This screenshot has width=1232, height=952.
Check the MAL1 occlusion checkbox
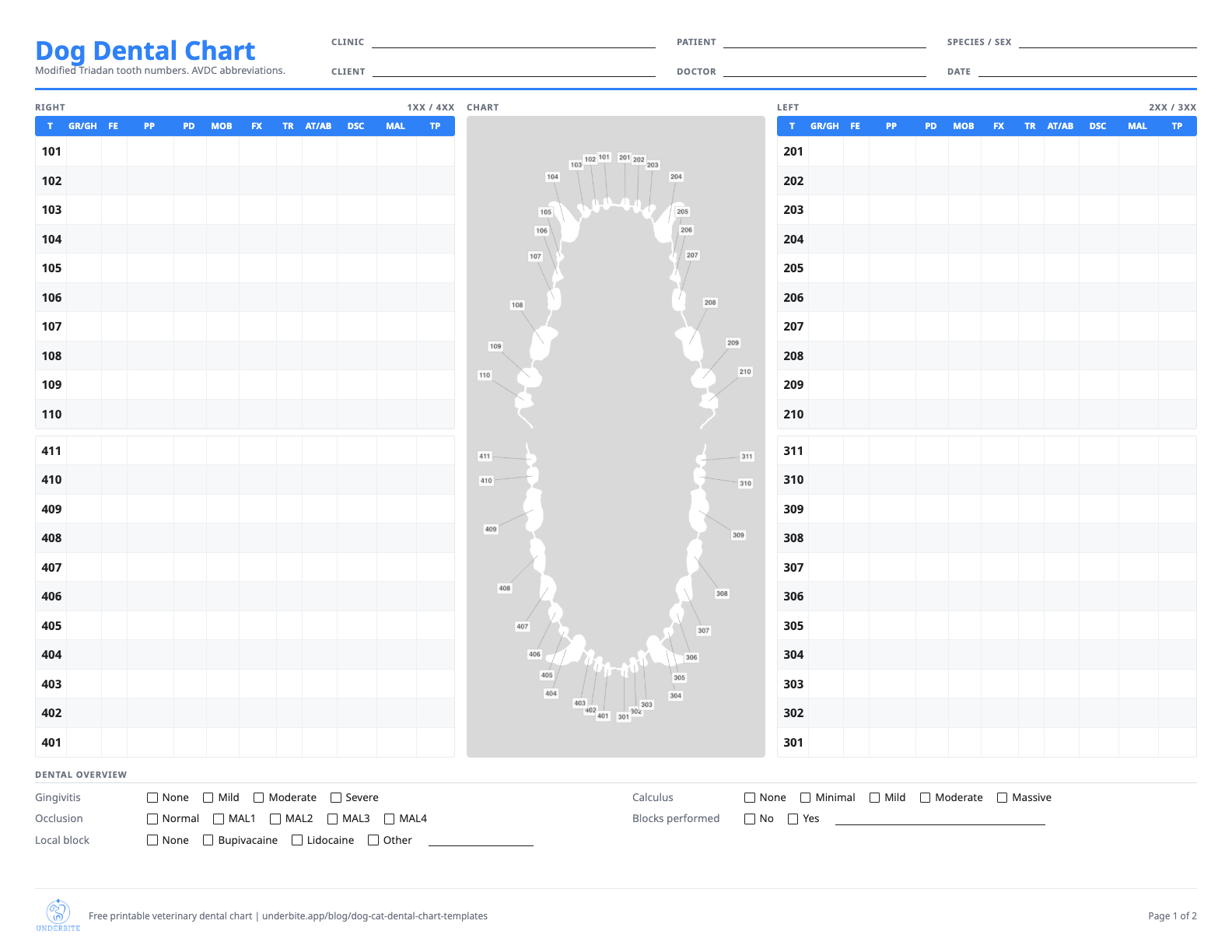point(219,818)
